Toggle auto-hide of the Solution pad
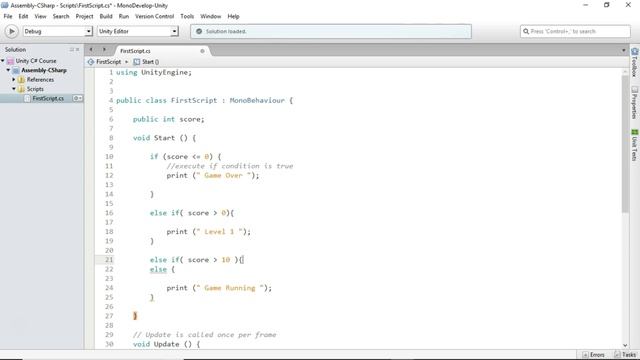The width and height of the screenshot is (640, 360). pos(72,49)
